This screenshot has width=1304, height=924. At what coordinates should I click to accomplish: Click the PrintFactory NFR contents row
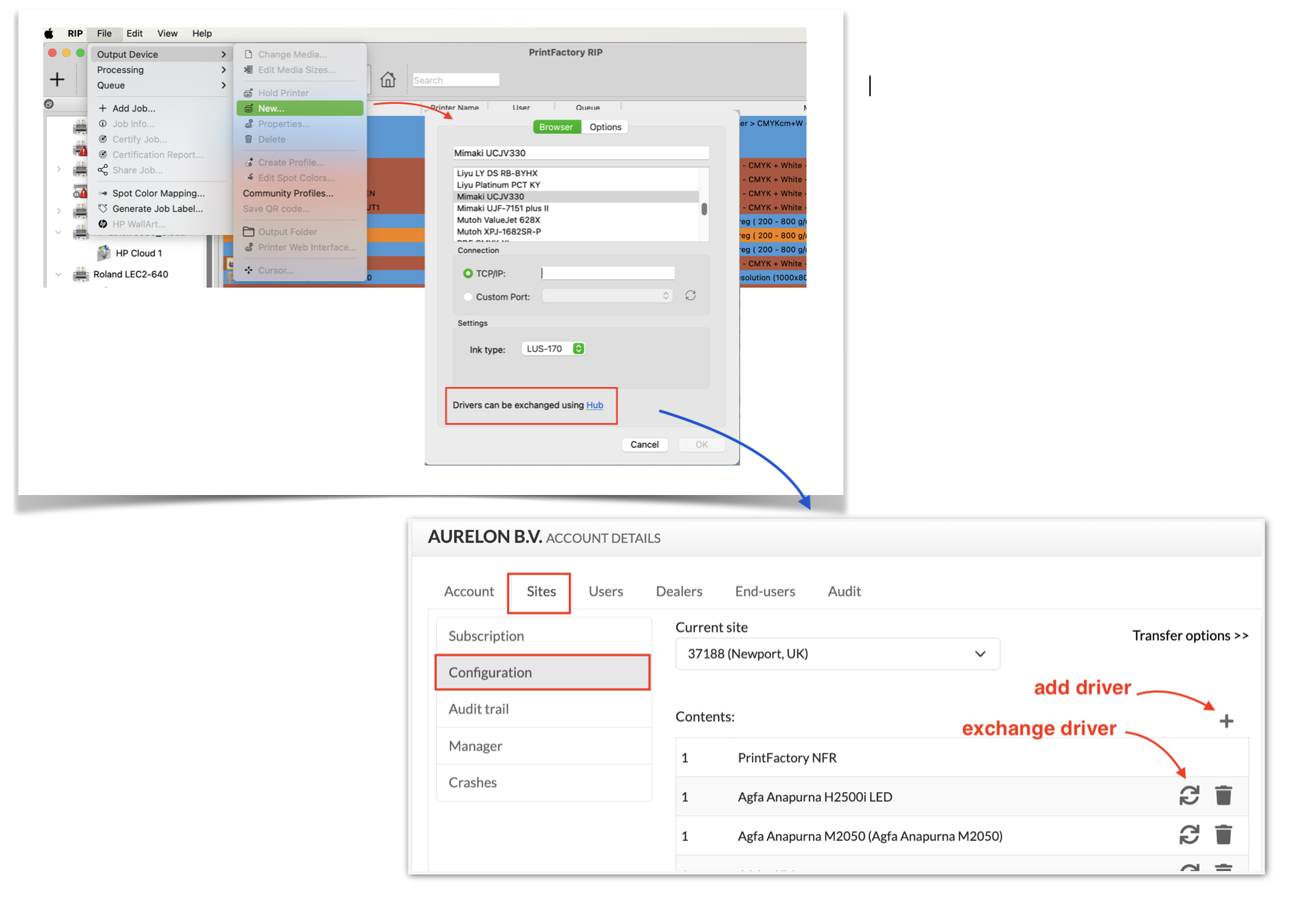[962, 758]
